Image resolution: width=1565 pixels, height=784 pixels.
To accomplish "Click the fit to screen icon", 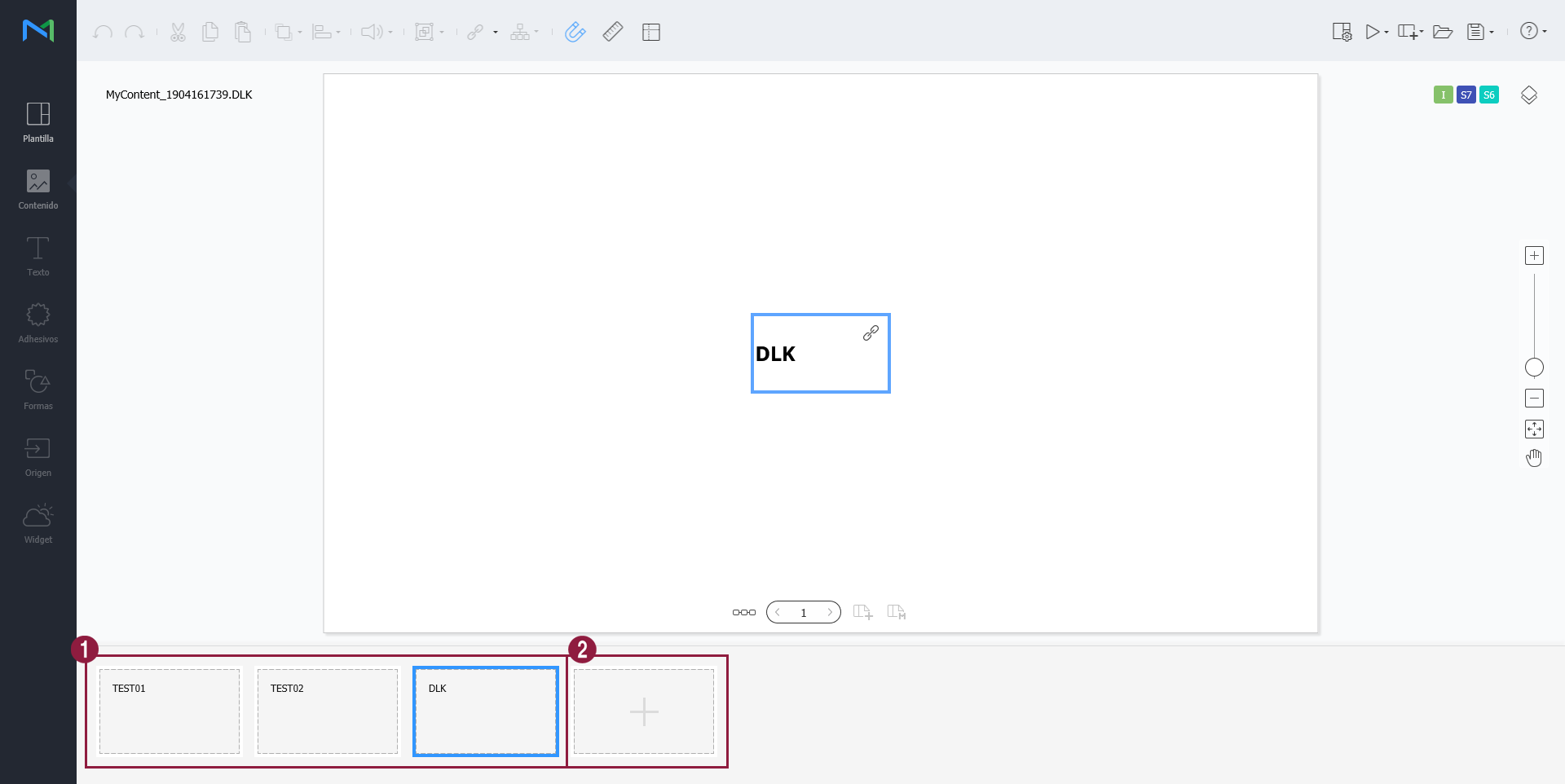I will click(1534, 429).
